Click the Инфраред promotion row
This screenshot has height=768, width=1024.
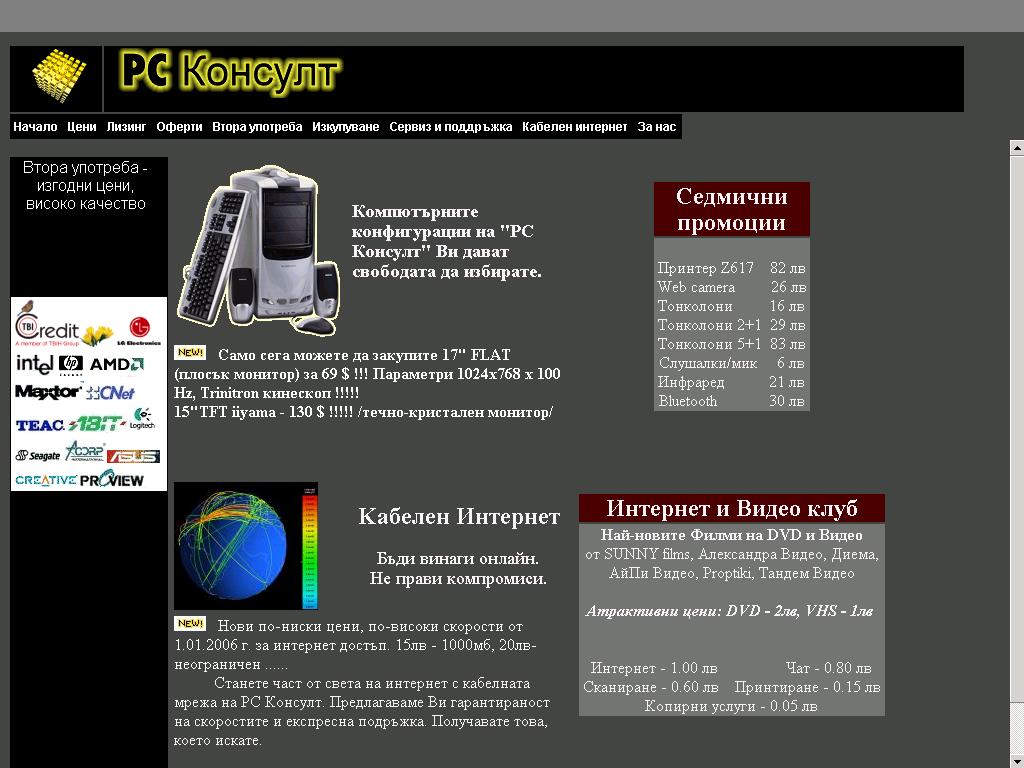pos(731,382)
